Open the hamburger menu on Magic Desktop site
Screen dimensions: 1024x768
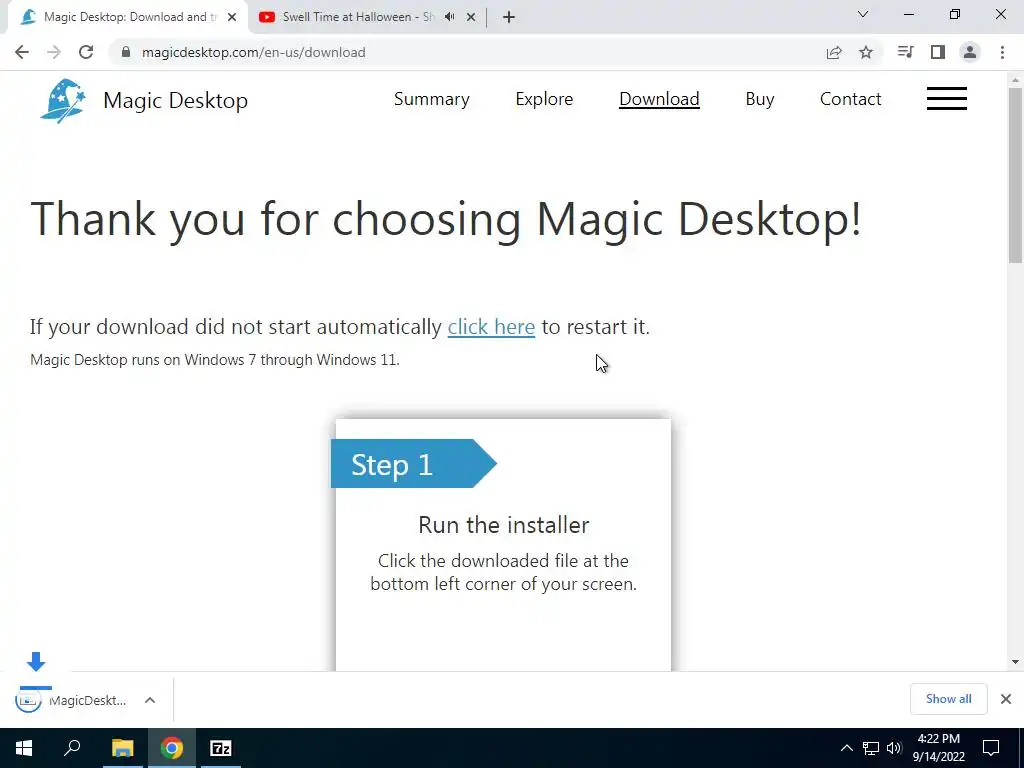947,99
